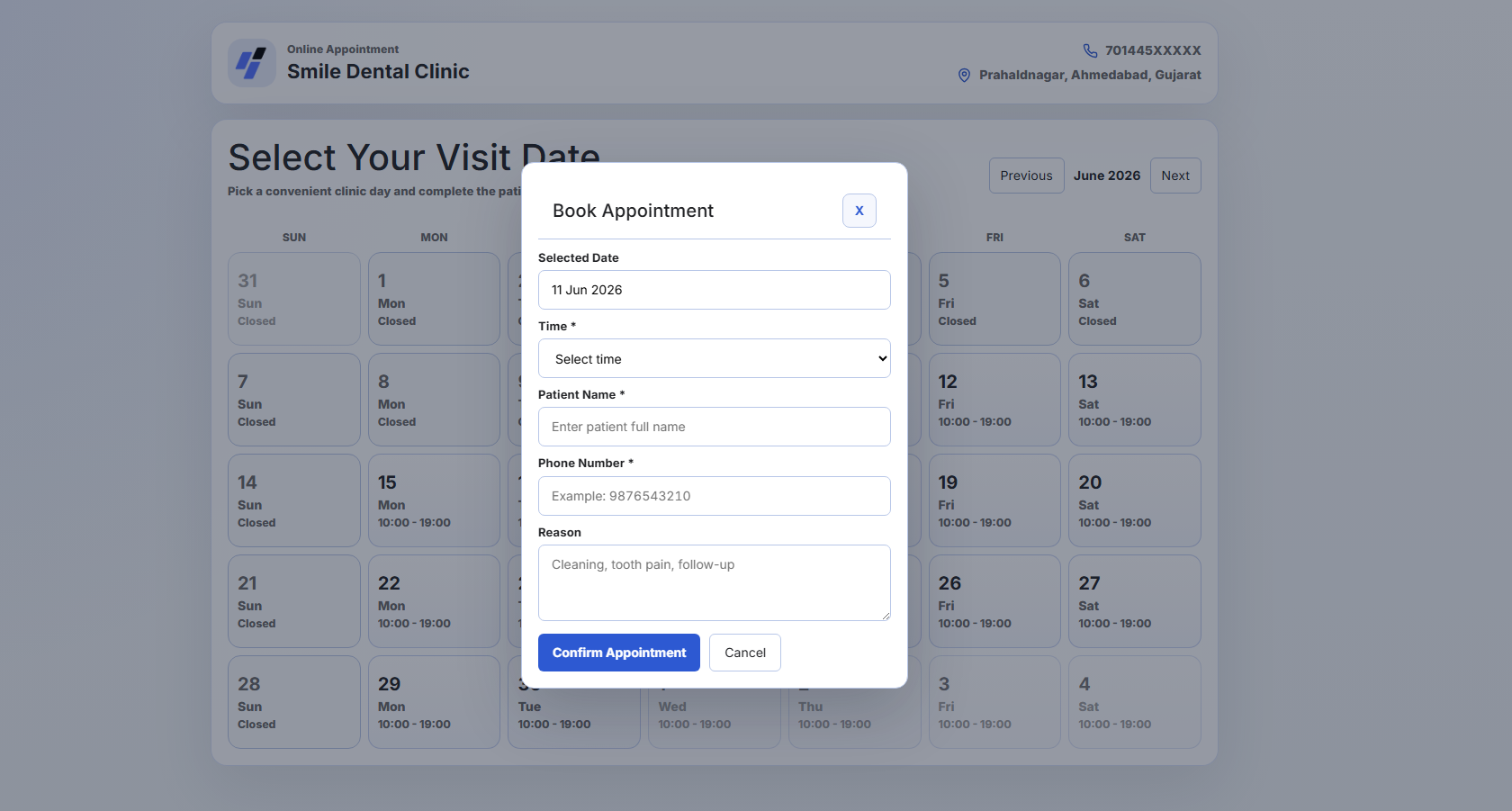
Task: Select the 26 Fri date card
Action: pos(994,601)
